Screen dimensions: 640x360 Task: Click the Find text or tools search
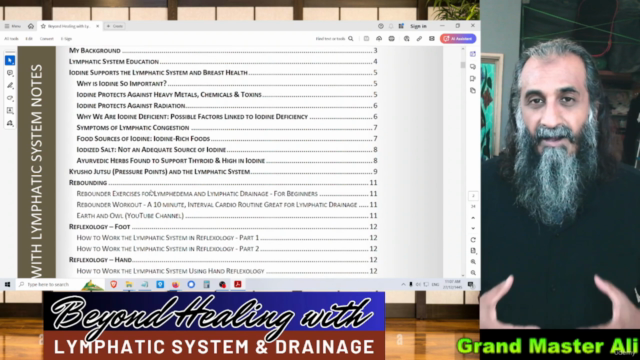[x=334, y=39]
